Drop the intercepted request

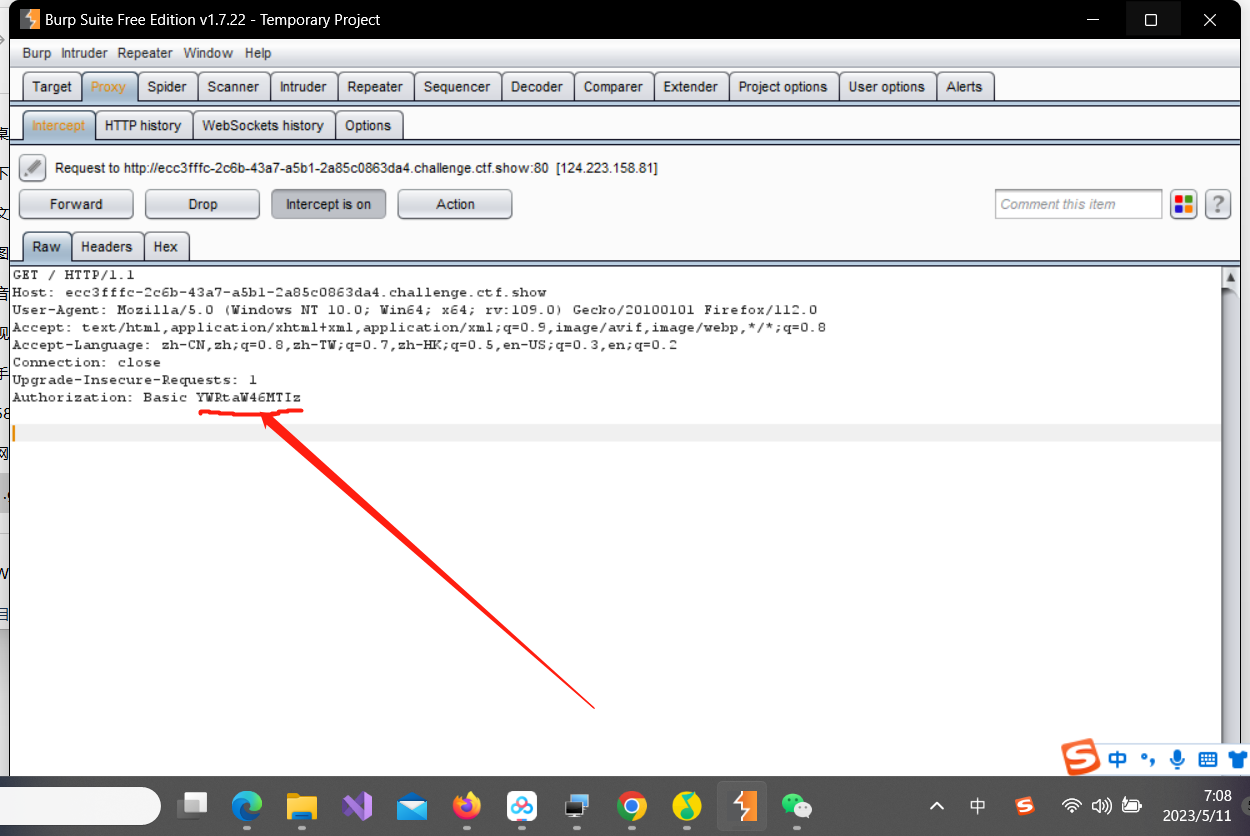(202, 204)
